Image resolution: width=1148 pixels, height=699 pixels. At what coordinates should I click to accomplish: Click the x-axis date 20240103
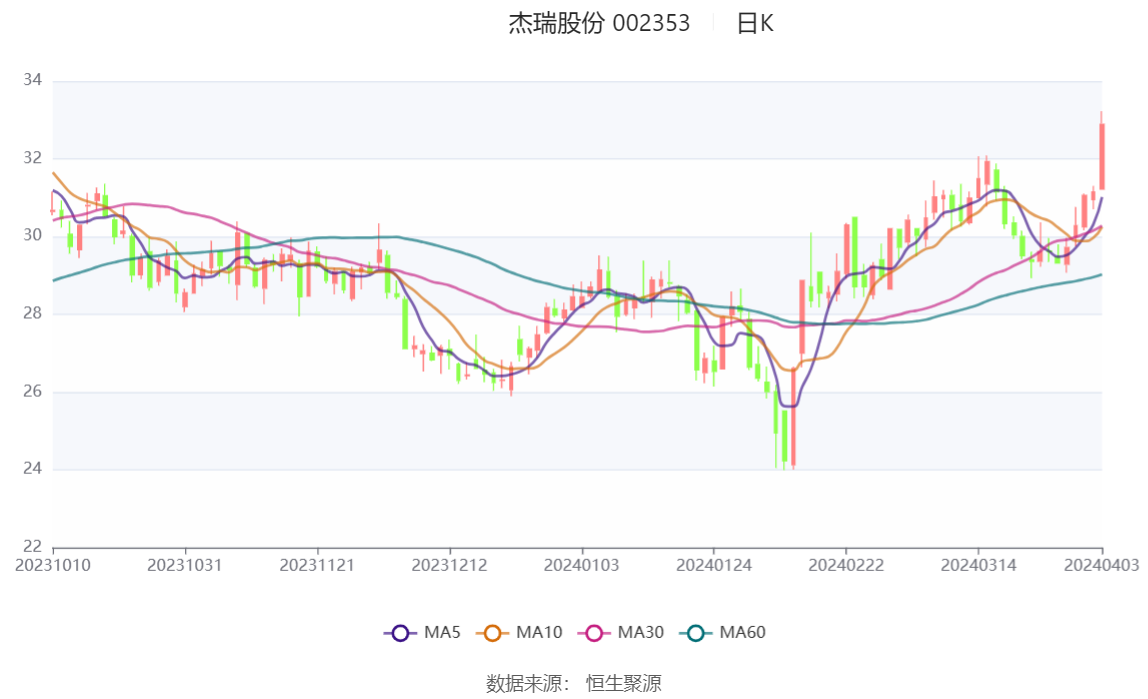click(x=581, y=565)
